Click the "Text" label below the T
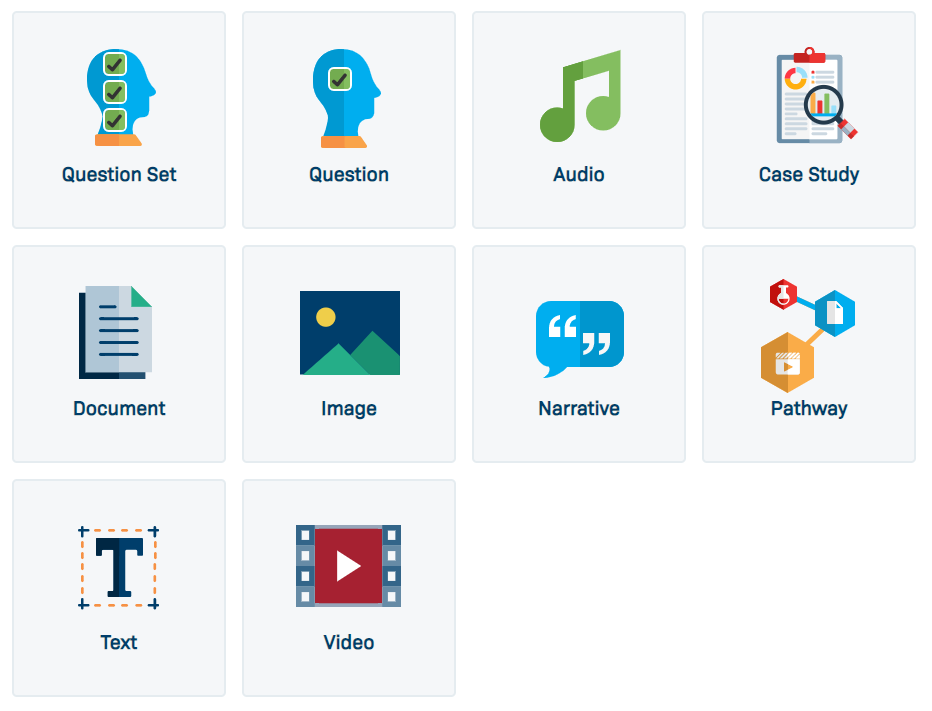Screen dimensions: 932x711 [x=119, y=643]
